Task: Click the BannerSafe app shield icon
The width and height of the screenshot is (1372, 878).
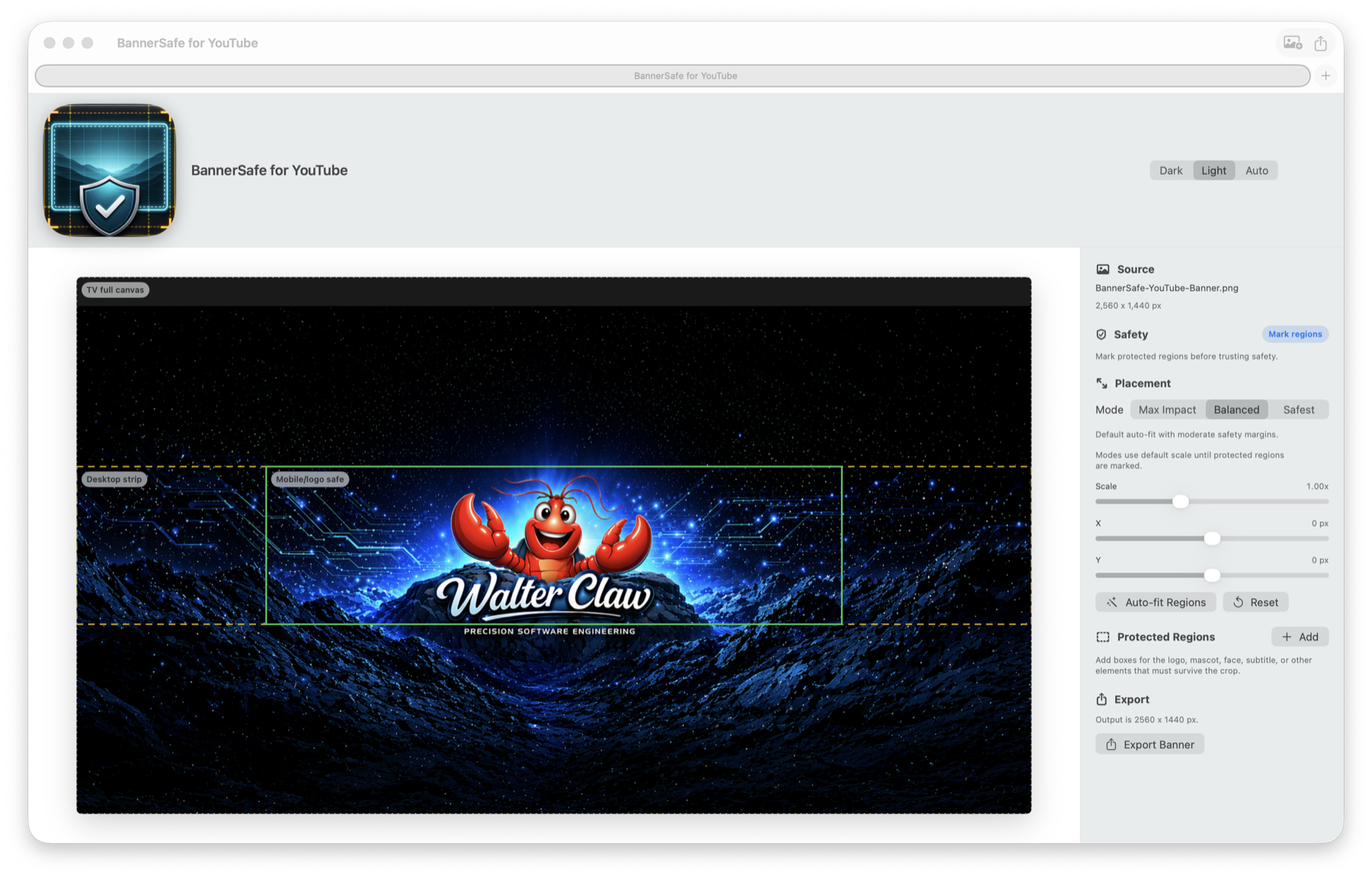Action: 109,171
